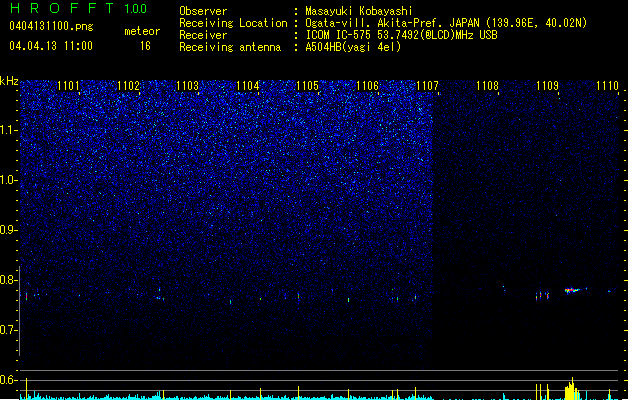Select the filename 0404131100.png

click(51, 26)
